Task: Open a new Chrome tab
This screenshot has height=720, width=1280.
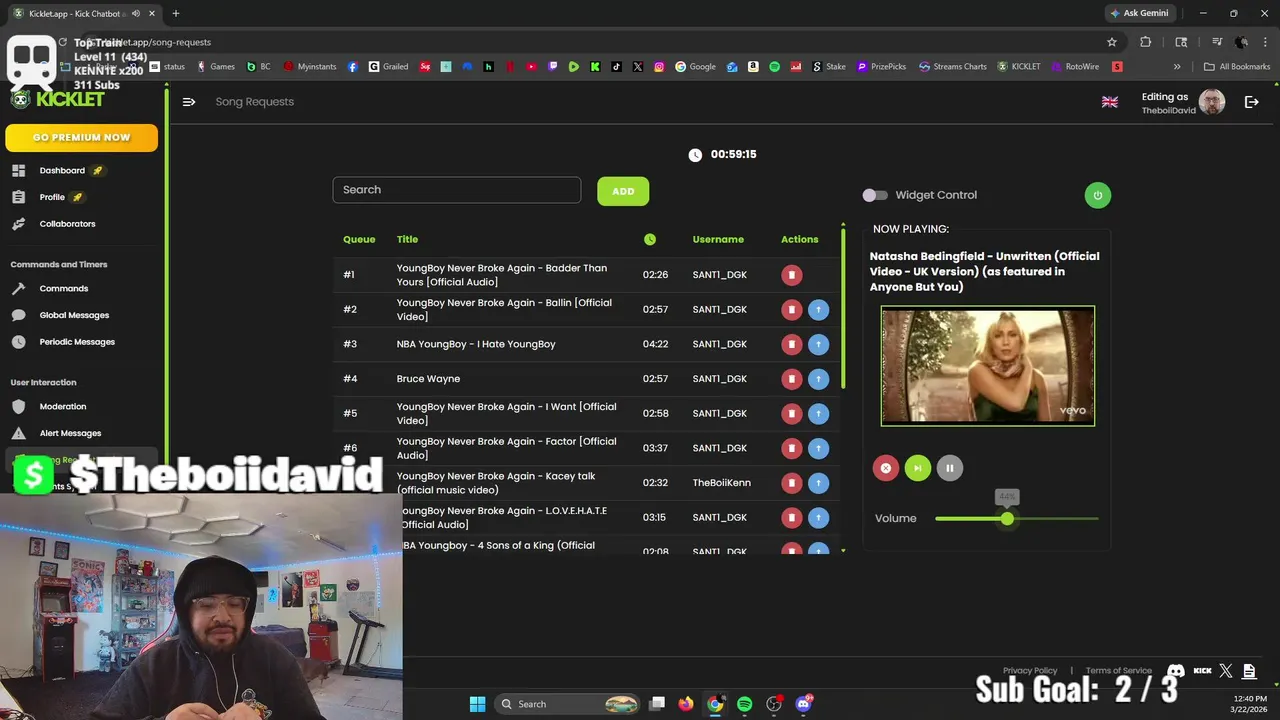Action: (x=176, y=13)
